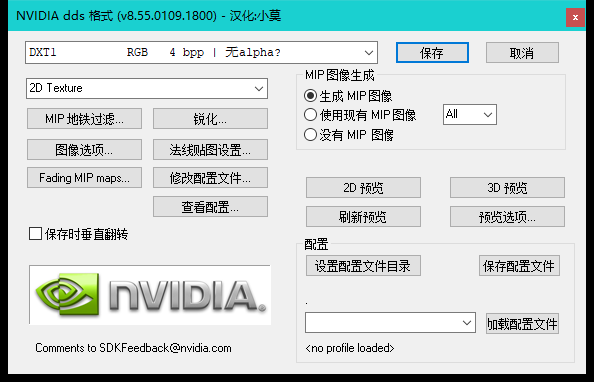Open the 法线贴图设置 (Normal Map Settings)
The width and height of the screenshot is (594, 382).
pos(210,150)
